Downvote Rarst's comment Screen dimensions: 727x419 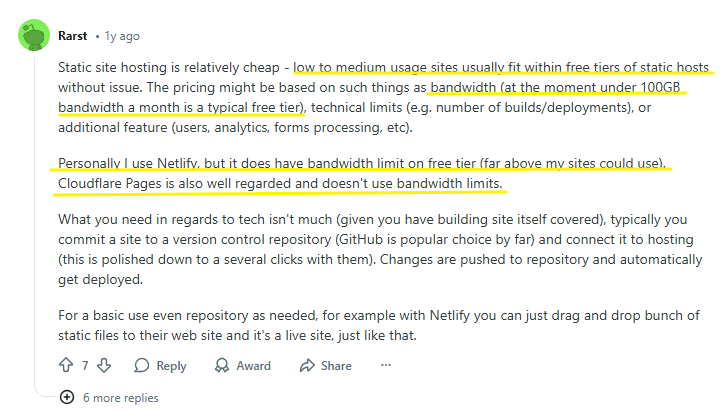(104, 366)
